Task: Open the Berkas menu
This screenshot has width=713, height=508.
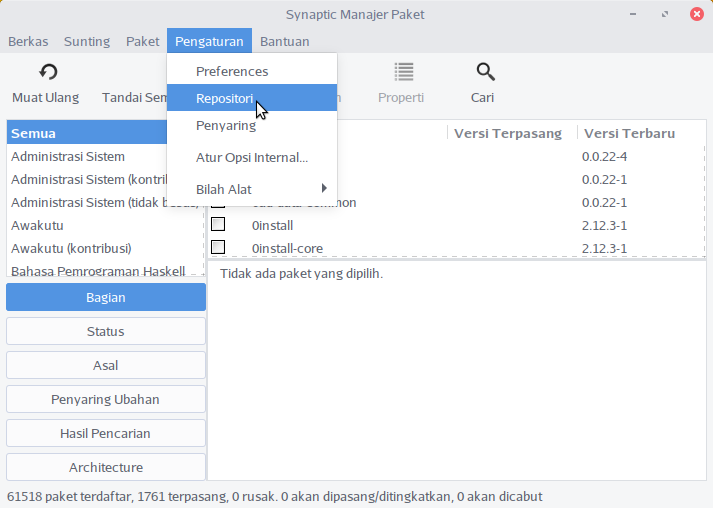Action: [28, 42]
